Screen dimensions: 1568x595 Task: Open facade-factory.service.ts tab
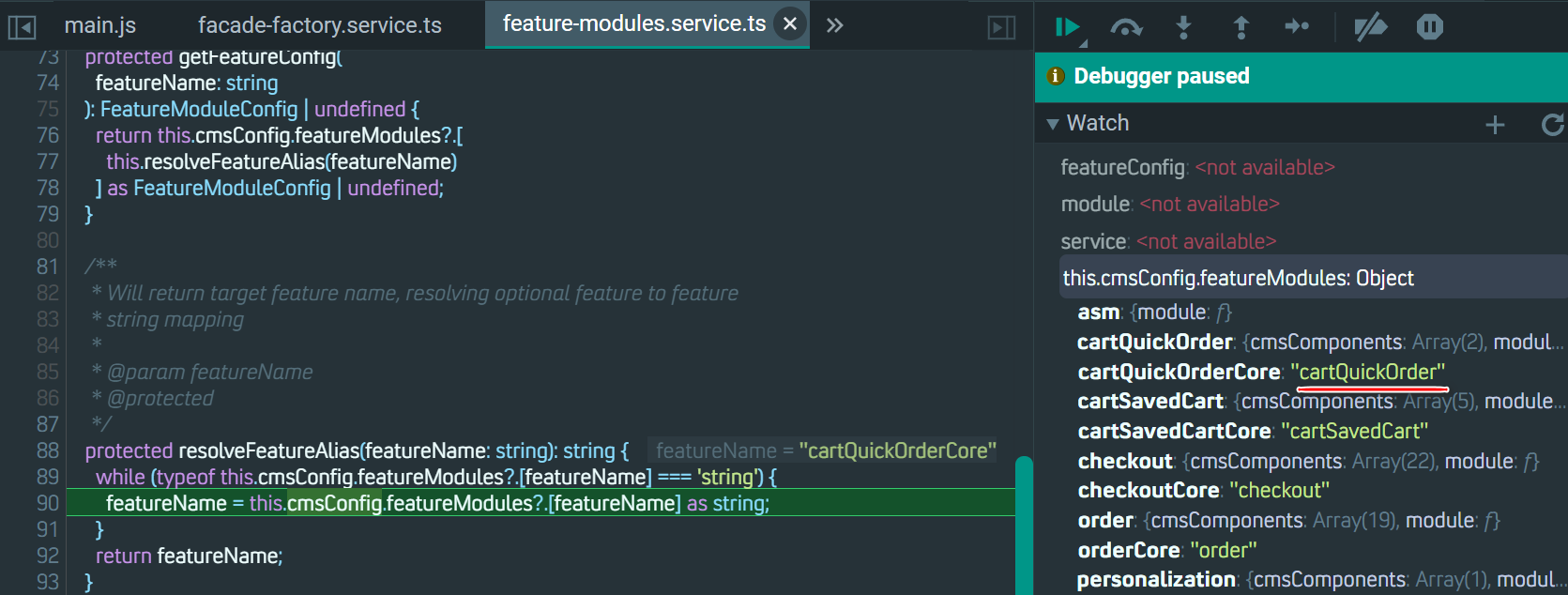[319, 25]
